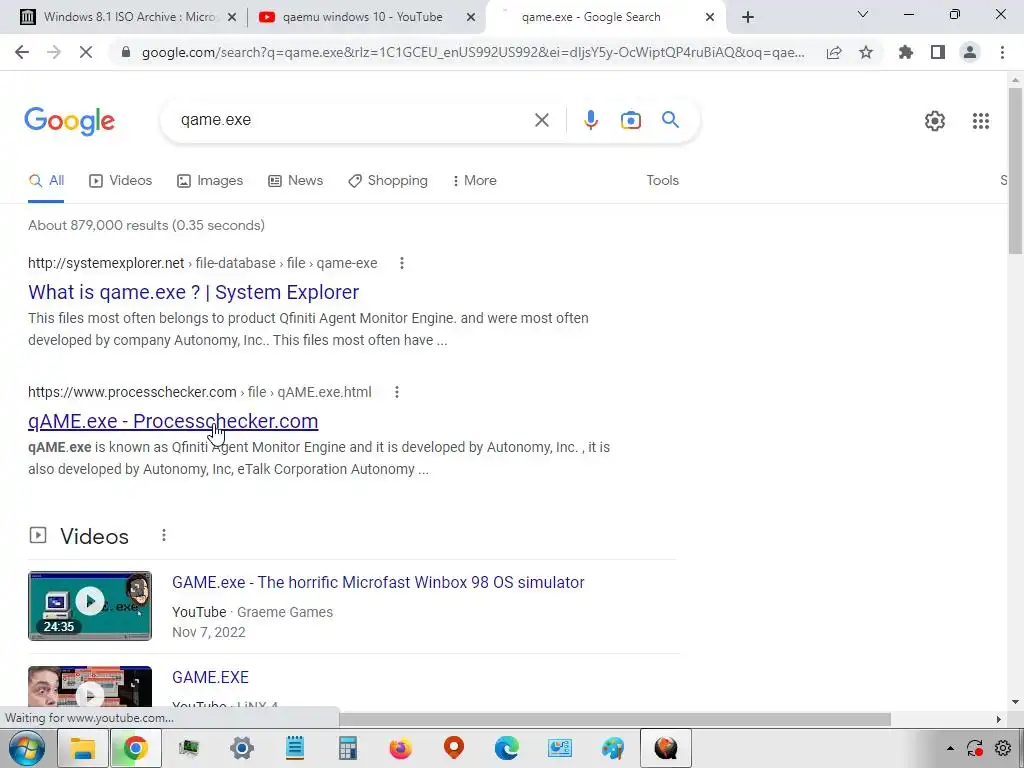Open the Paint palette icon in taskbar
This screenshot has width=1024, height=768.
tap(613, 748)
